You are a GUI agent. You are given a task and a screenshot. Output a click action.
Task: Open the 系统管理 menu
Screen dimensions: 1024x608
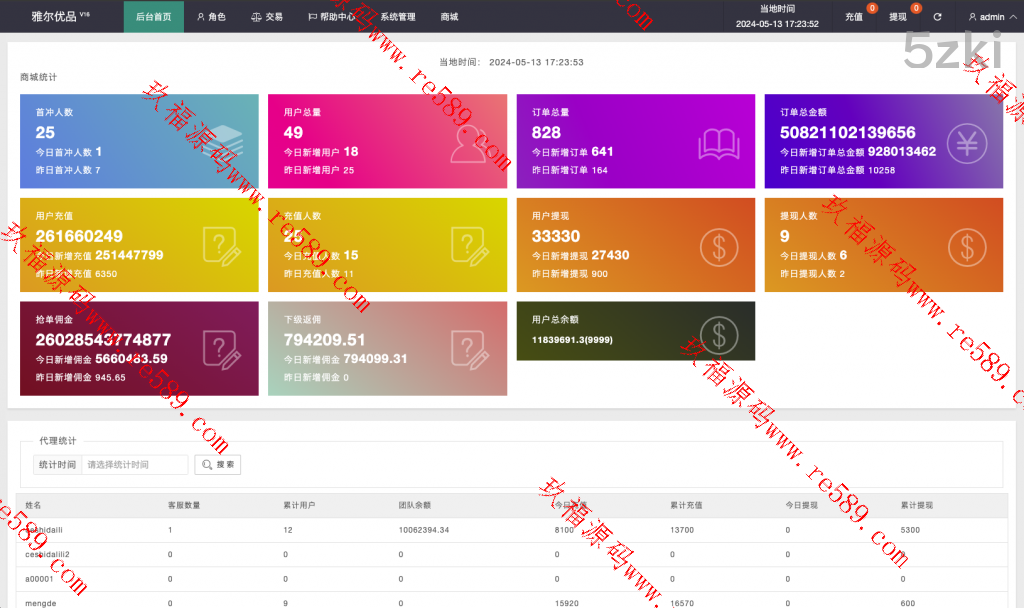click(397, 17)
